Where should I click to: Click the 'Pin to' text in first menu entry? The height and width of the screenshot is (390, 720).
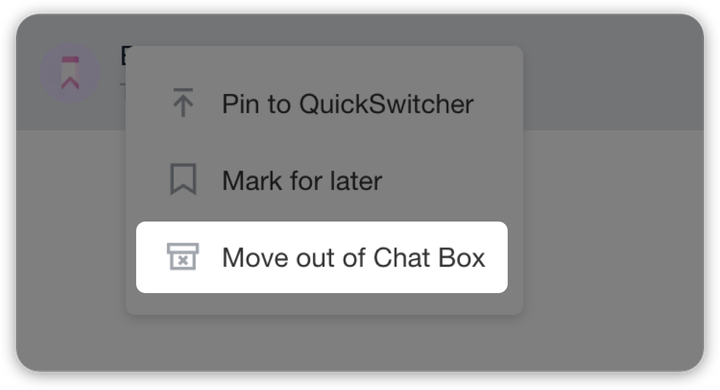pos(256,104)
